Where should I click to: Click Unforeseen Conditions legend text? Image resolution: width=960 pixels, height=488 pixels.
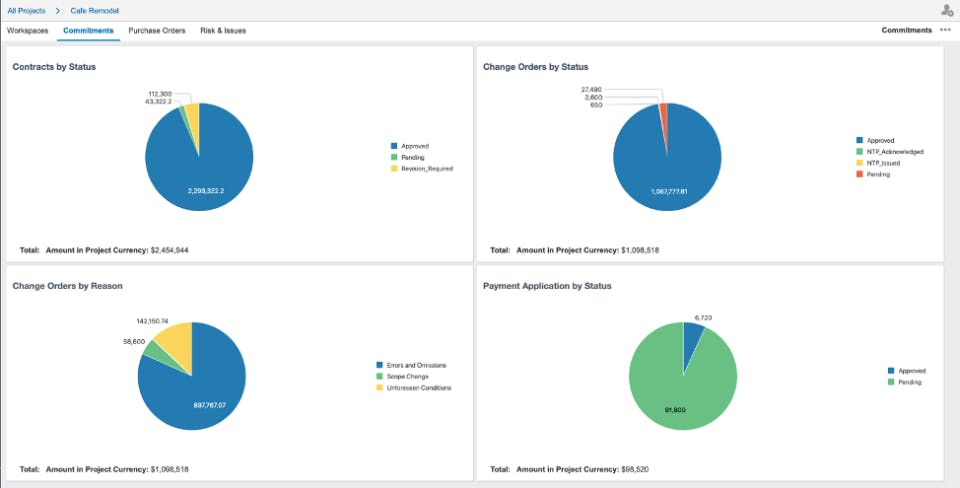419,388
